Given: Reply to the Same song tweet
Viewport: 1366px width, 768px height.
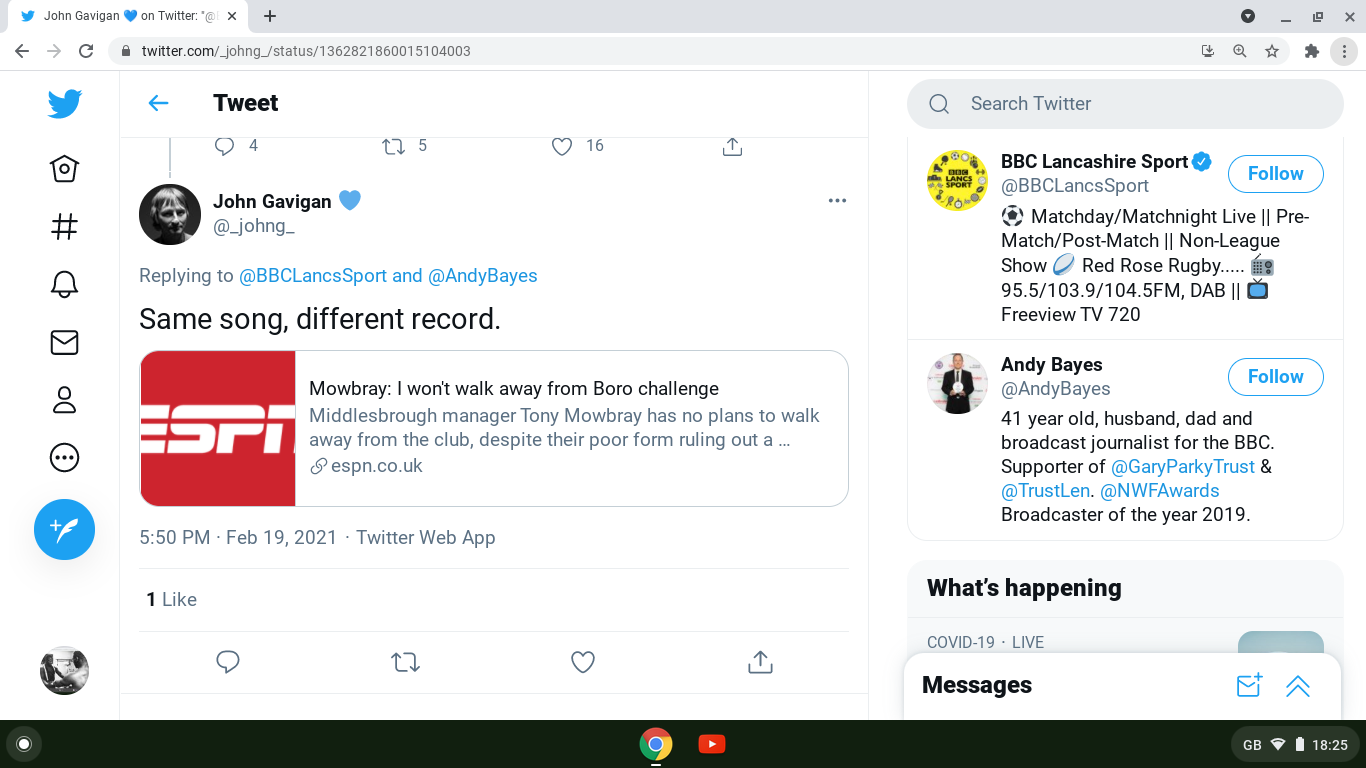Looking at the screenshot, I should [x=228, y=662].
